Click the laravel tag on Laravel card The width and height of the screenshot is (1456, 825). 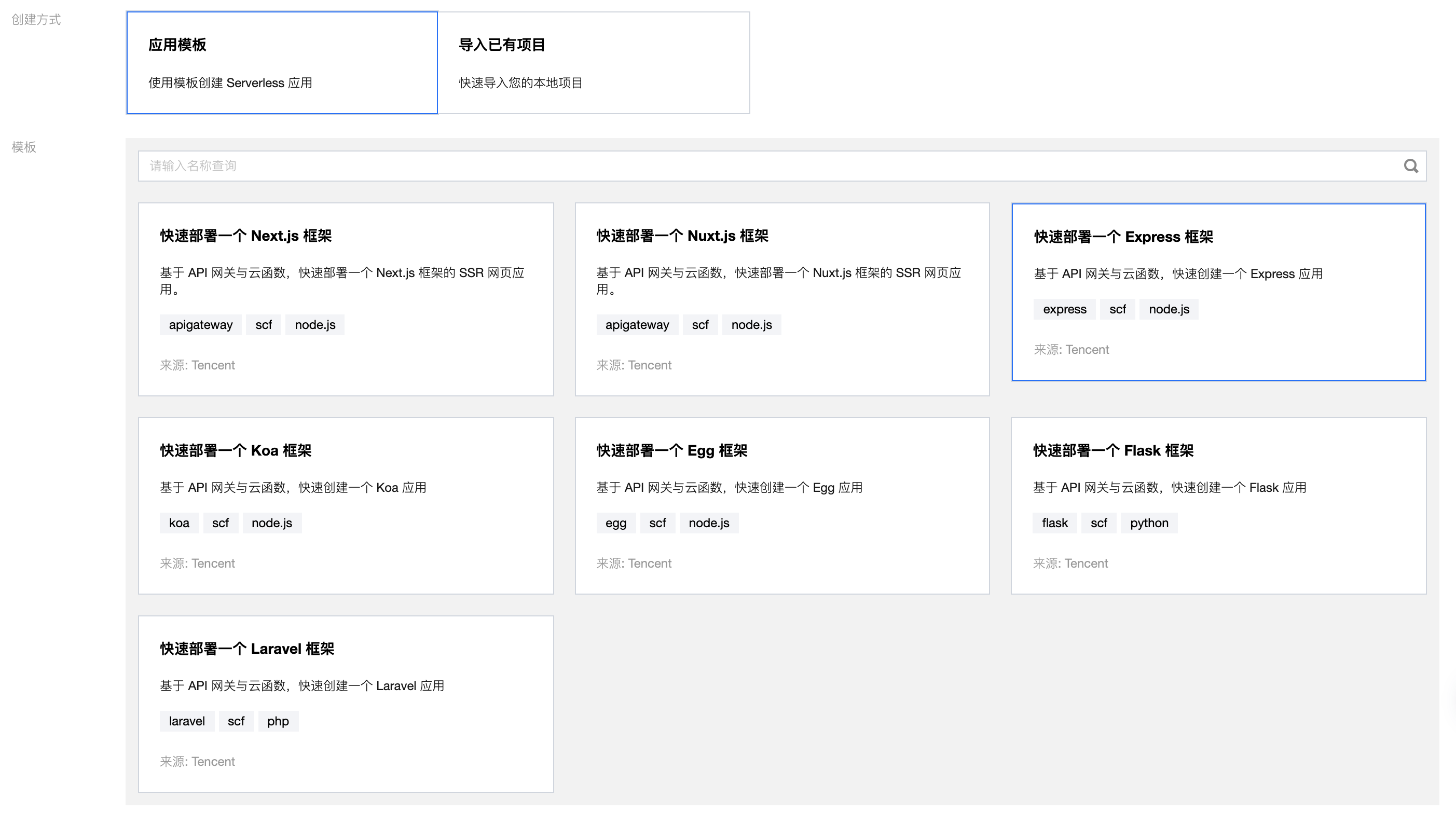click(186, 721)
